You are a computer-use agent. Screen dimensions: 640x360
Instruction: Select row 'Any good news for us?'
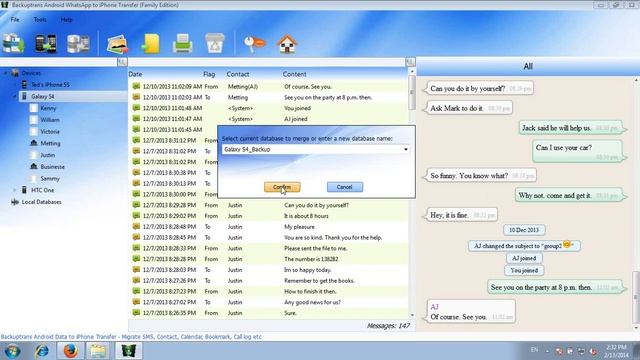click(269, 302)
